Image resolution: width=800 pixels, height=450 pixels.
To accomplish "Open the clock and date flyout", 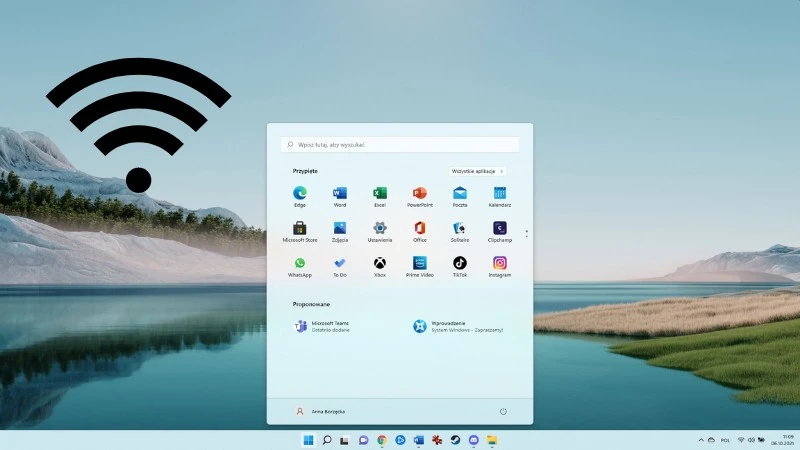I will [785, 440].
